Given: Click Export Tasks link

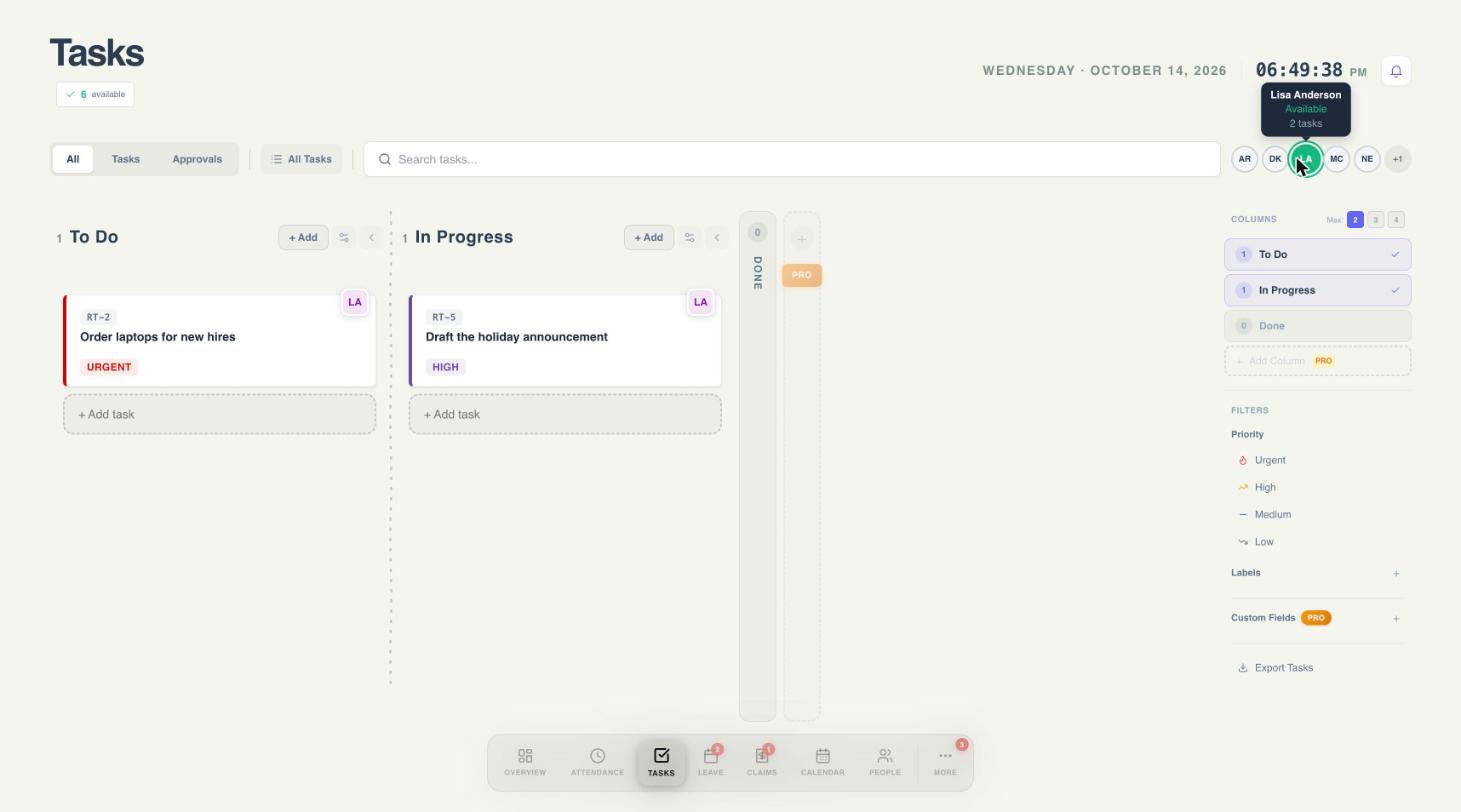Looking at the screenshot, I should click(1276, 668).
